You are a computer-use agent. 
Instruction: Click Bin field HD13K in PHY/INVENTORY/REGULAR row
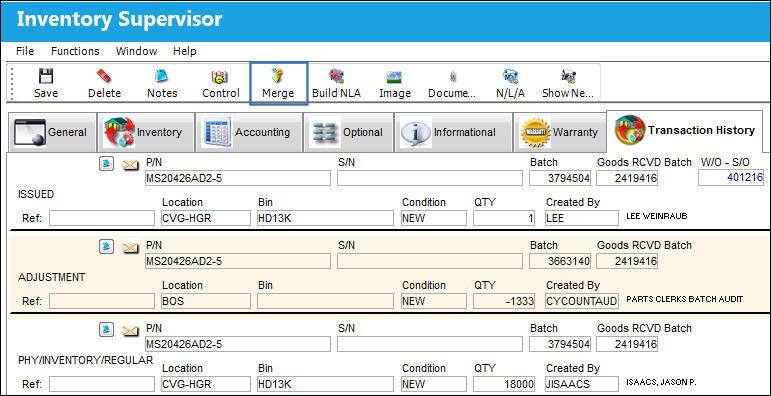pyautogui.click(x=325, y=384)
